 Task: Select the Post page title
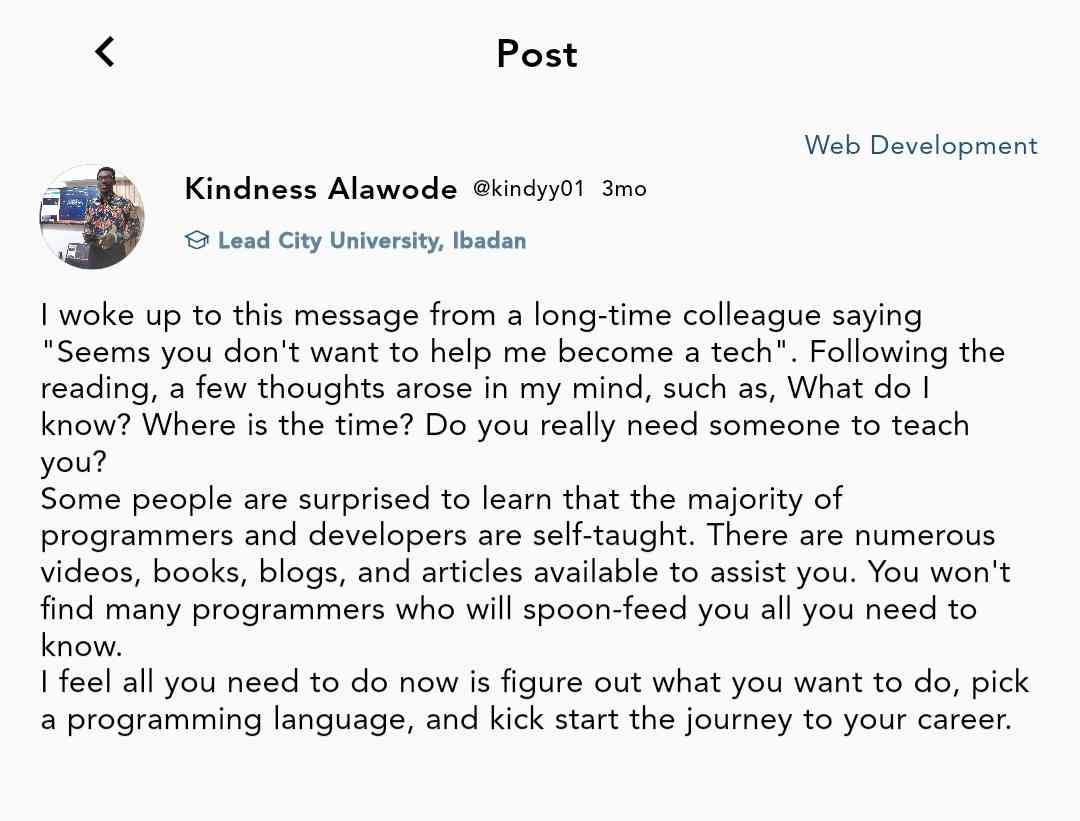(x=537, y=54)
